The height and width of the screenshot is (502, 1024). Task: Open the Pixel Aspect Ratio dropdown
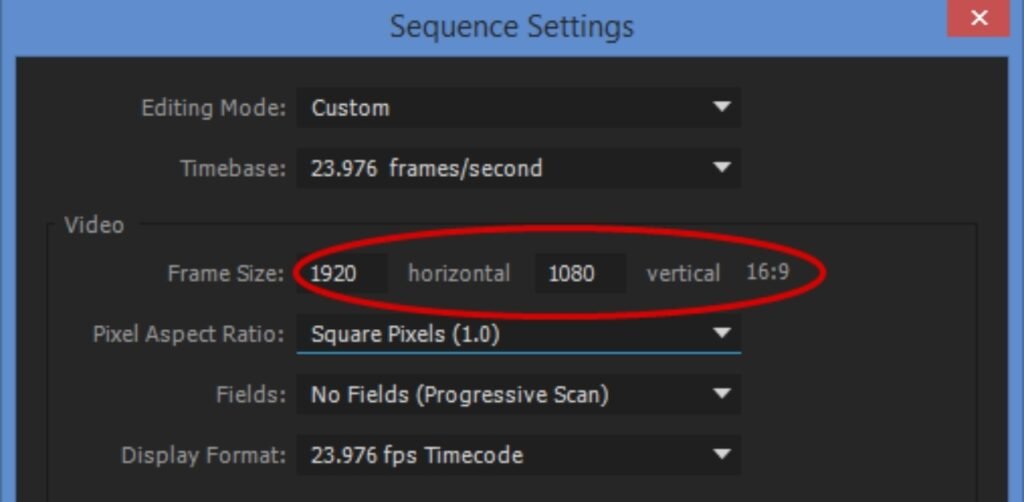500,334
